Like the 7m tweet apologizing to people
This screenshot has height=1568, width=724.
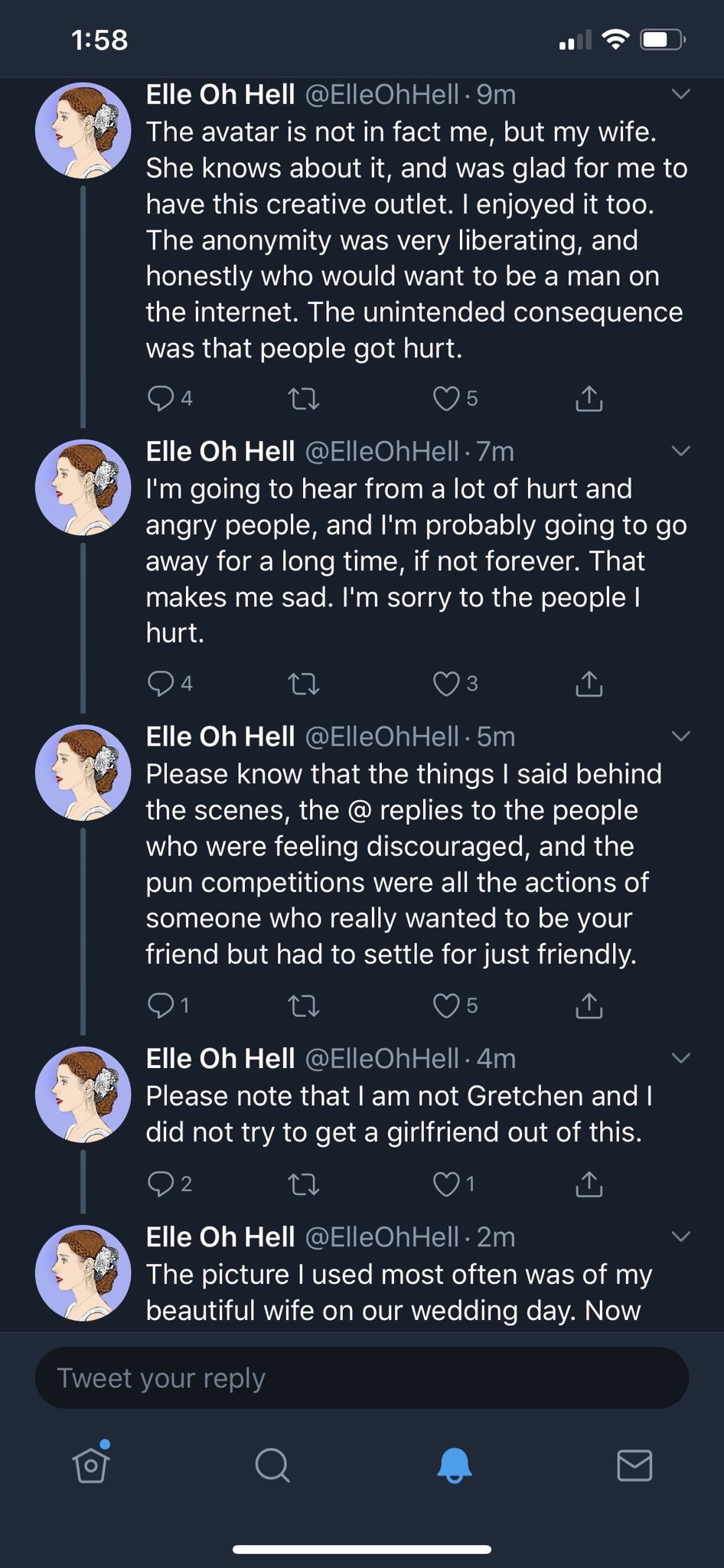click(446, 683)
